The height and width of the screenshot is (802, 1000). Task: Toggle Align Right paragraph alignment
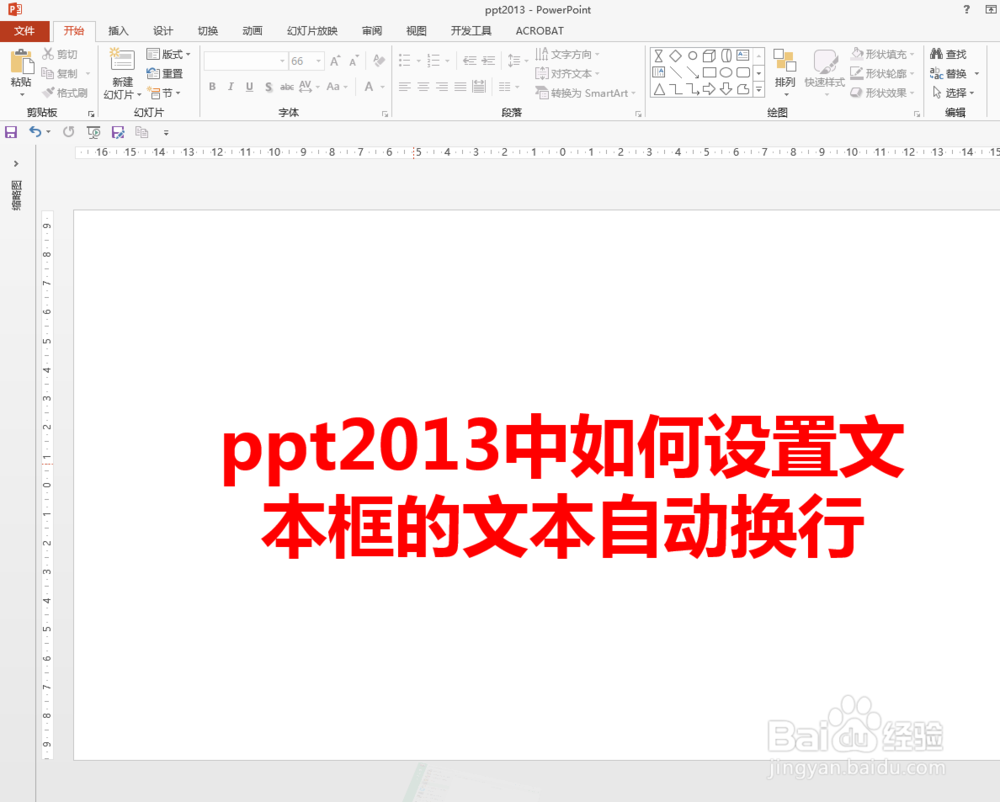tap(442, 87)
